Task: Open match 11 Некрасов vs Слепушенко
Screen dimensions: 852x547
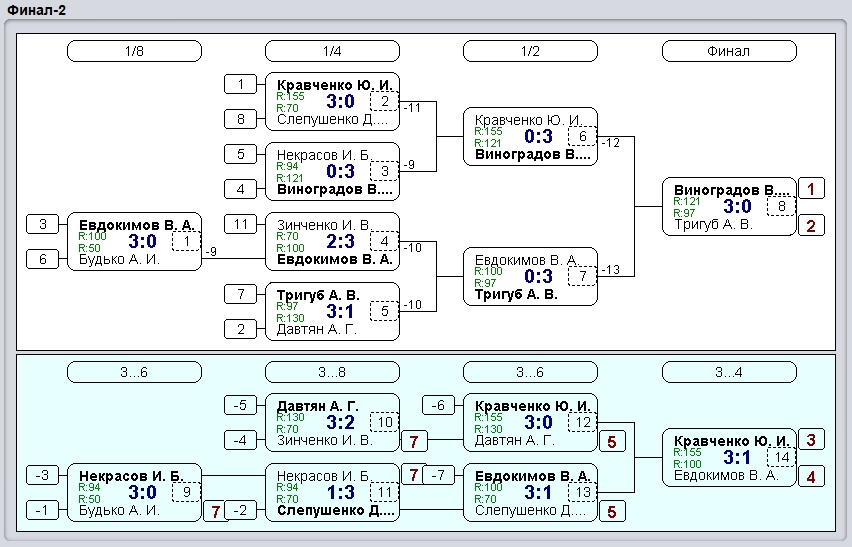Action: (x=332, y=493)
